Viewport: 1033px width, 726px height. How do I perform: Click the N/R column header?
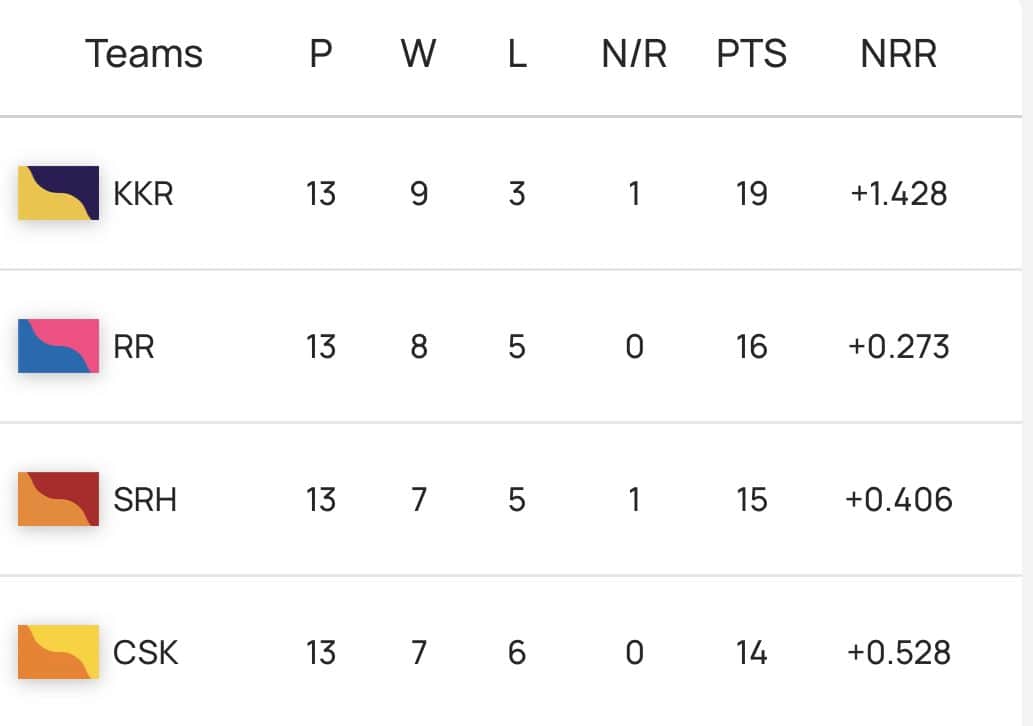634,54
